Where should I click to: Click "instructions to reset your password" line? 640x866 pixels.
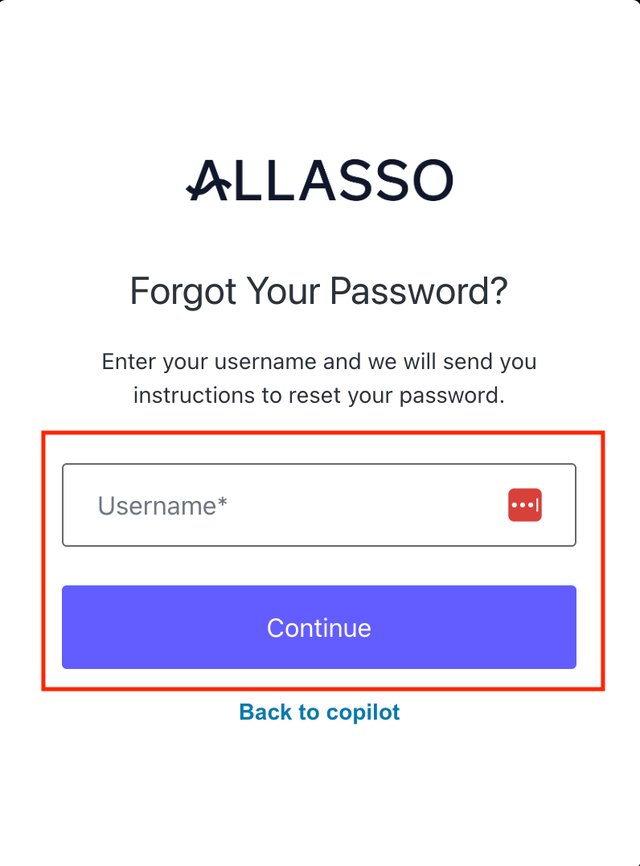pos(319,395)
